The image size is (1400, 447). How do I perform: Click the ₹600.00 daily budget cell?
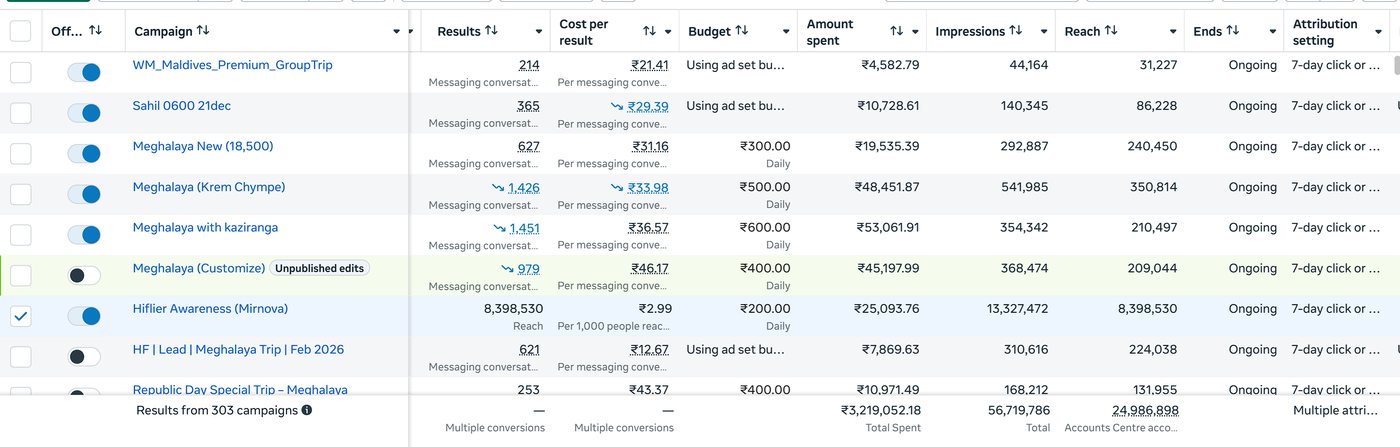765,228
